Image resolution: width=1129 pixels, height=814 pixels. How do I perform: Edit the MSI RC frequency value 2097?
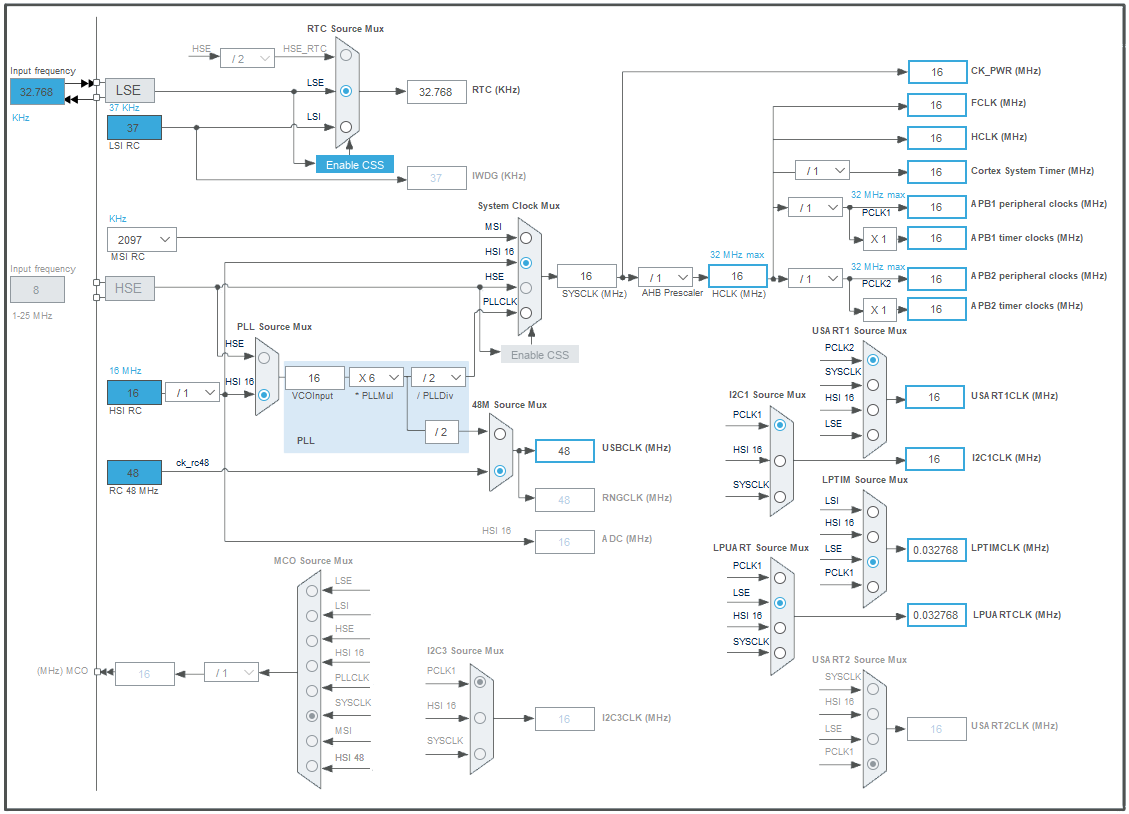140,239
